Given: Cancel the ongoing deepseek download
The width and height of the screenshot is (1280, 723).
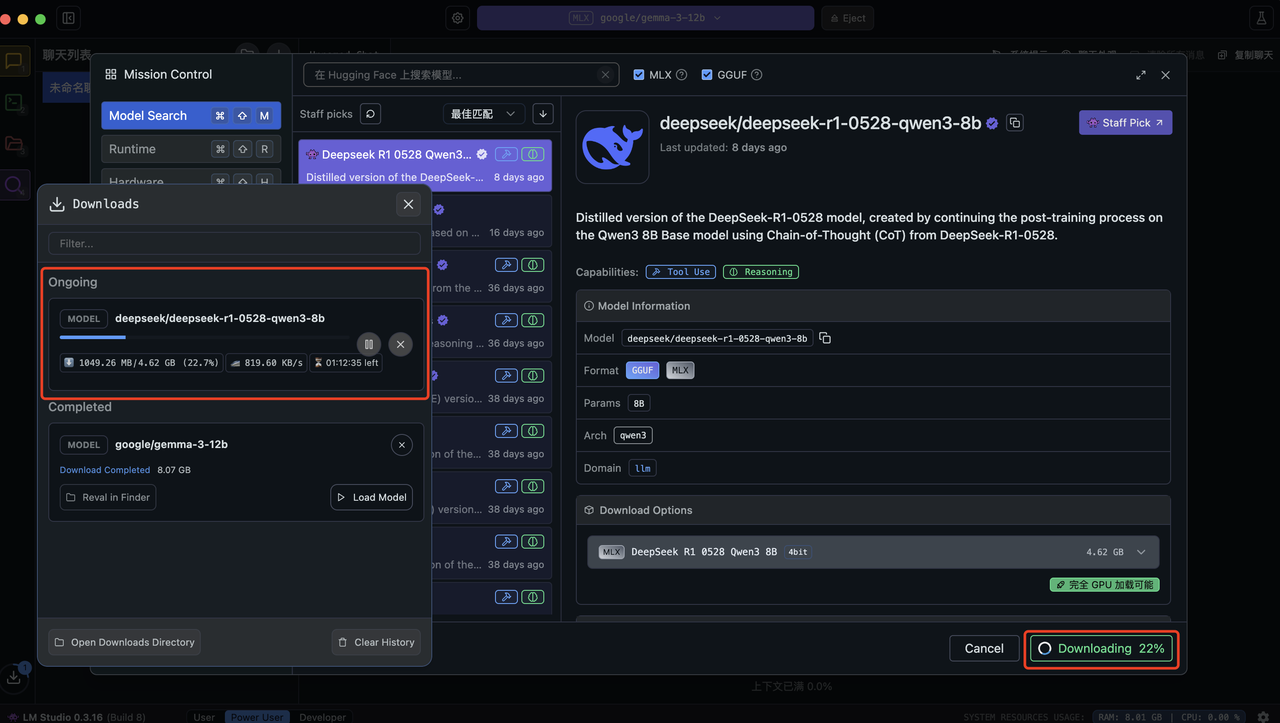Looking at the screenshot, I should (x=400, y=344).
